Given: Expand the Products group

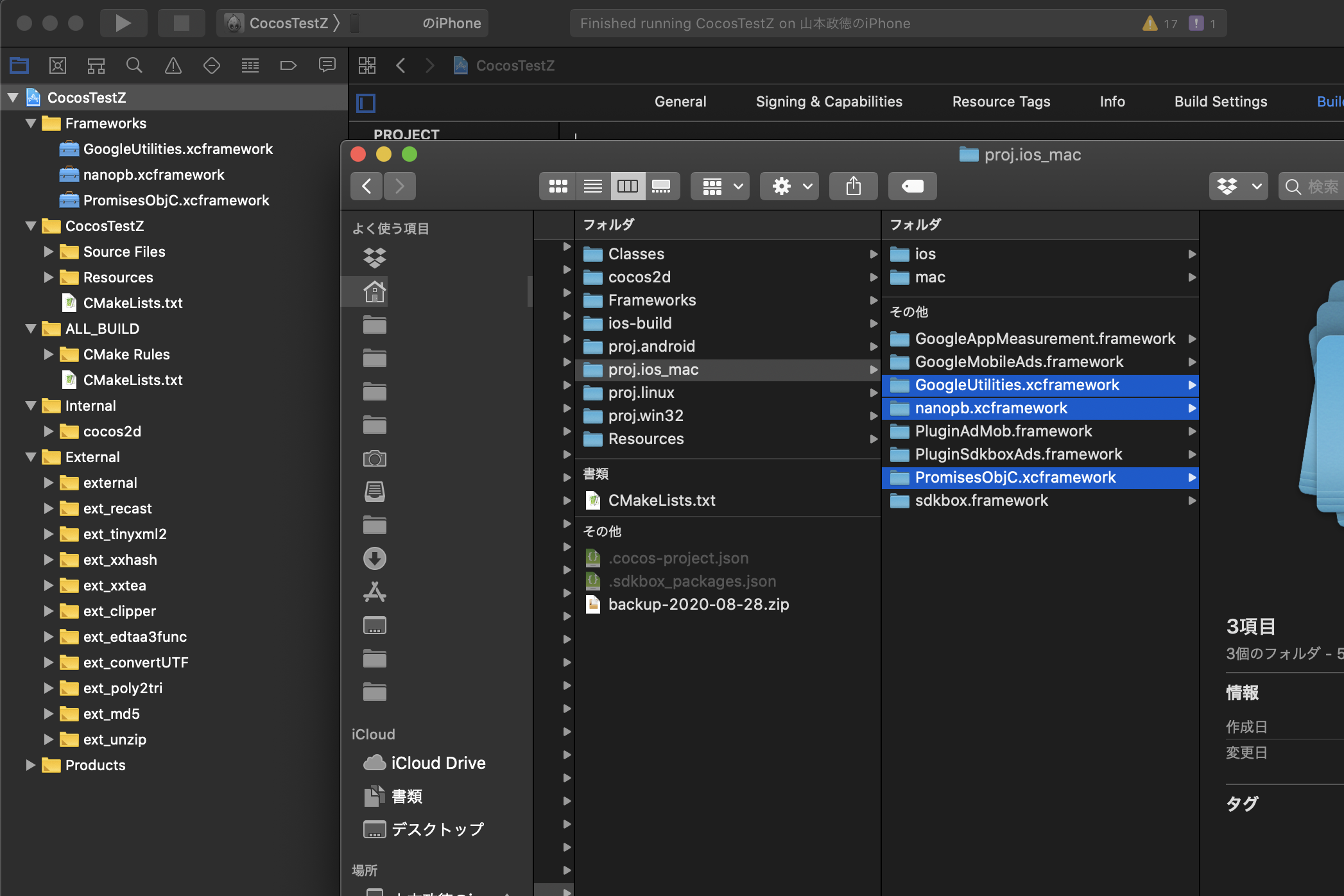Looking at the screenshot, I should 30,765.
